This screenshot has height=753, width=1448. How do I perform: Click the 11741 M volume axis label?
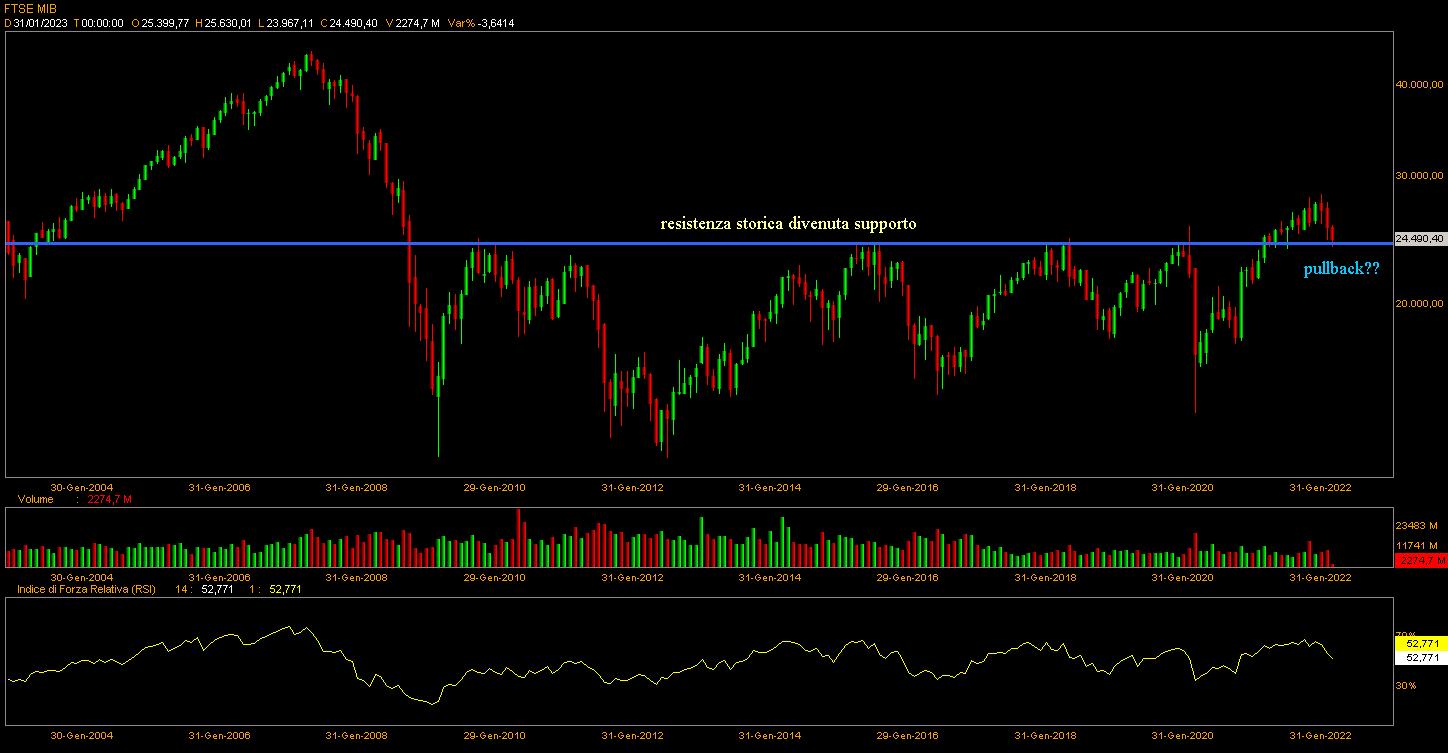[x=1416, y=546]
